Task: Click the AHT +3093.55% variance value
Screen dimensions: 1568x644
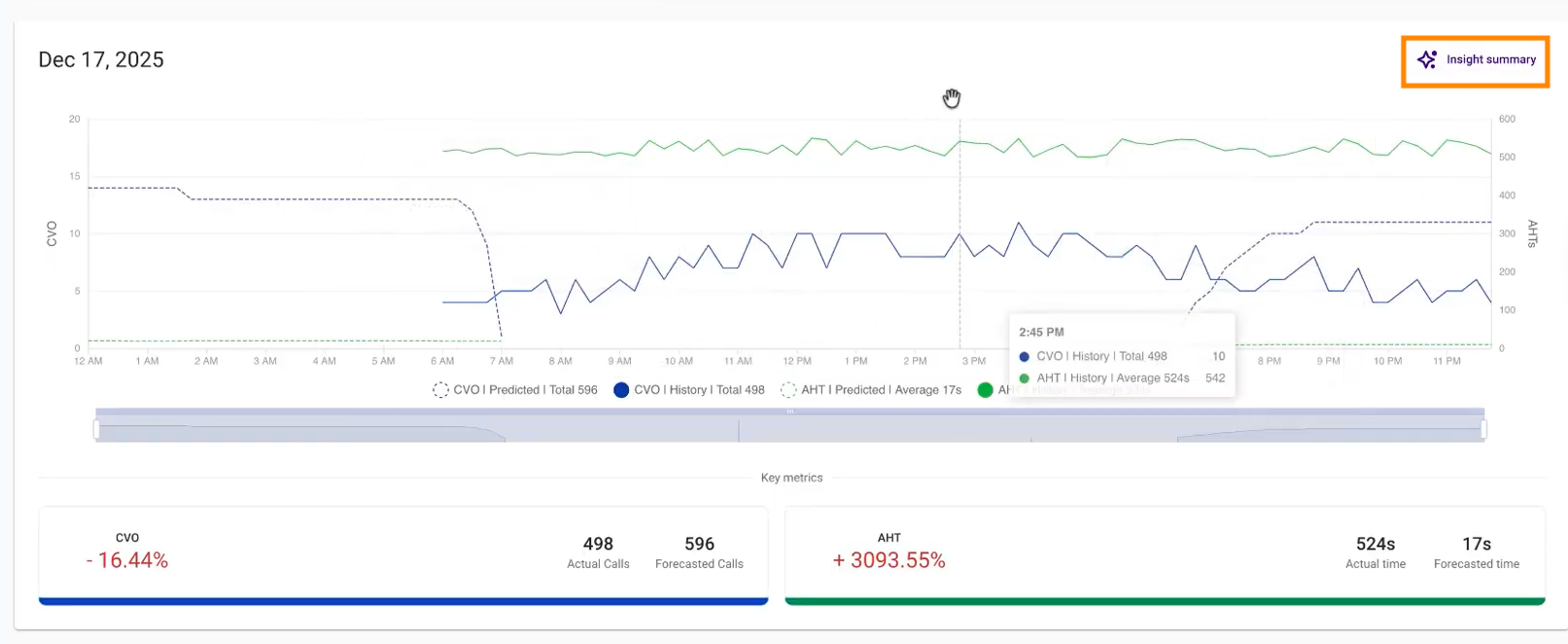Action: (x=889, y=560)
